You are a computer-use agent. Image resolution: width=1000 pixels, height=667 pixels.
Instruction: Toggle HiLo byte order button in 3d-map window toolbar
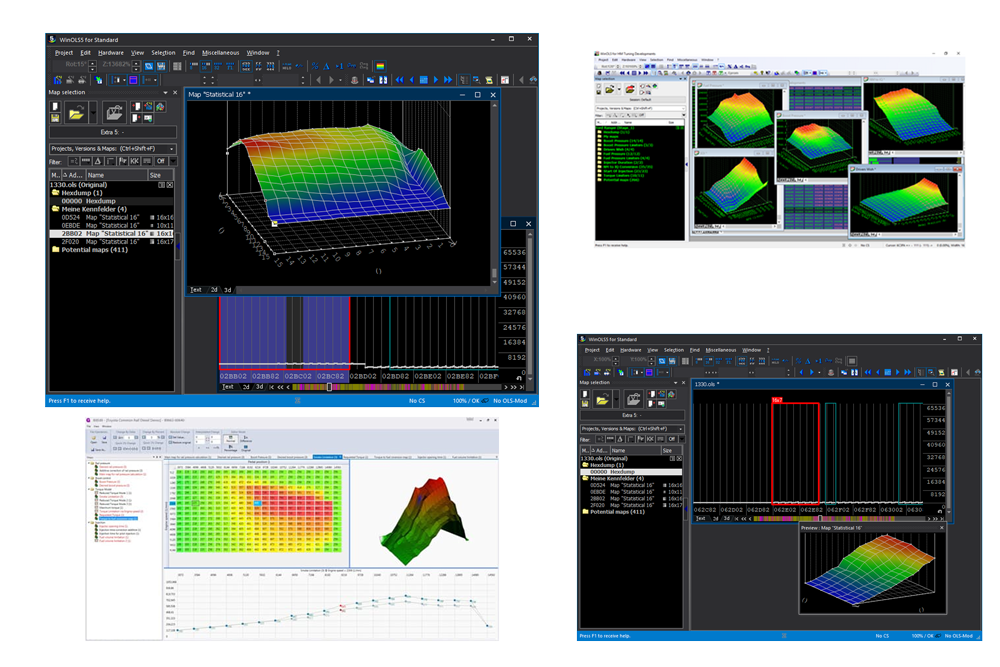[287, 66]
